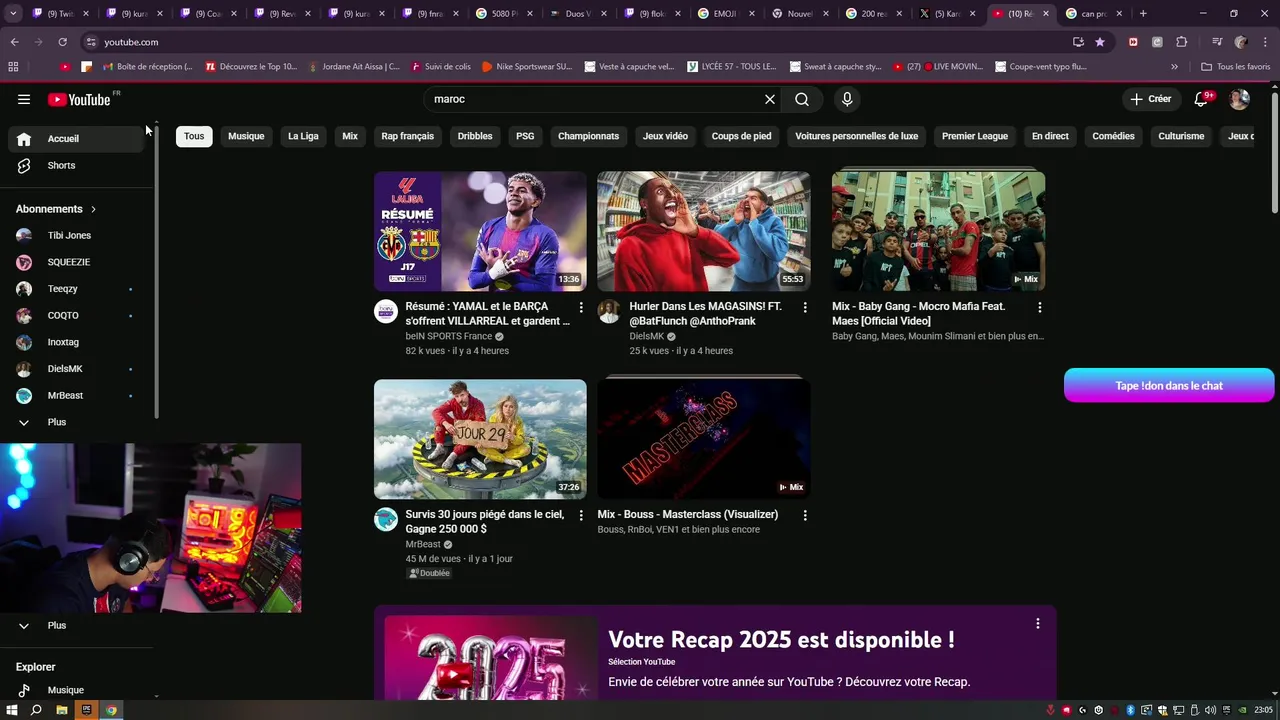Open the MrBeast Survis 30 jours thumbnail
Image resolution: width=1280 pixels, height=720 pixels.
click(x=480, y=439)
